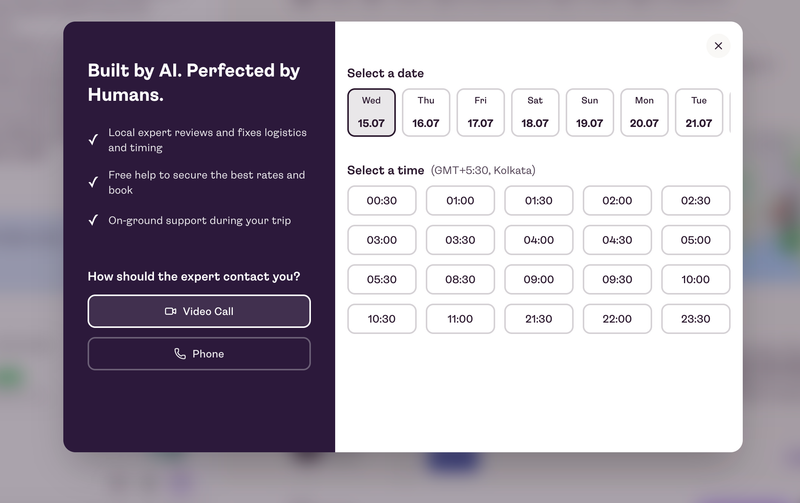Pick Fri 17.07 as the date

pos(481,113)
